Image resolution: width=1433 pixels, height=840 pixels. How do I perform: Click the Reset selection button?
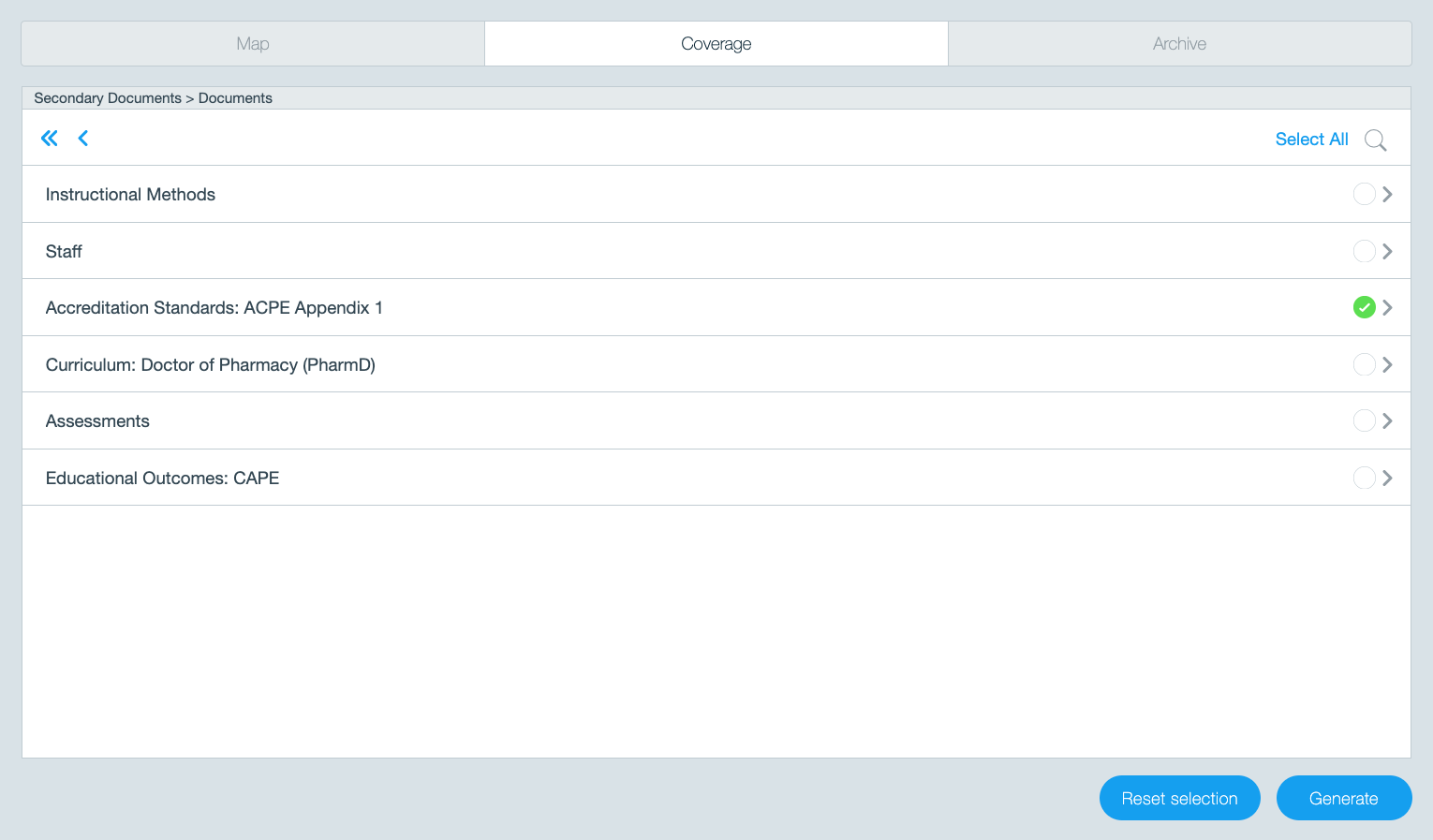1180,798
